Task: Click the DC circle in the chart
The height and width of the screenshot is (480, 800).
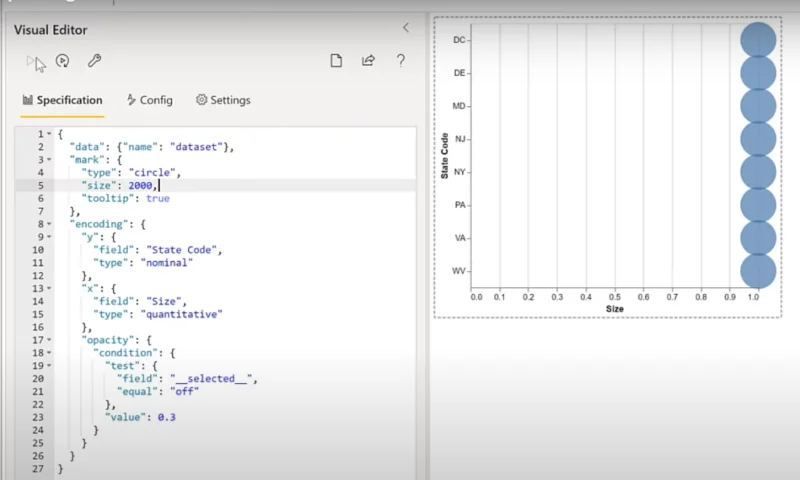Action: coord(758,39)
